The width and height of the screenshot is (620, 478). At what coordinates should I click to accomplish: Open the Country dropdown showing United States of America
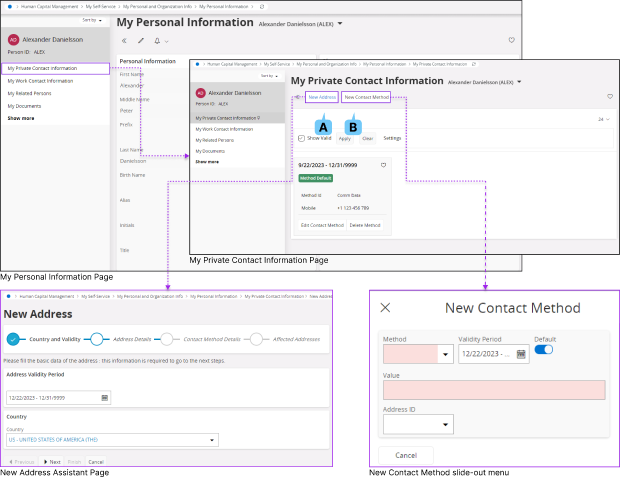tap(112, 440)
